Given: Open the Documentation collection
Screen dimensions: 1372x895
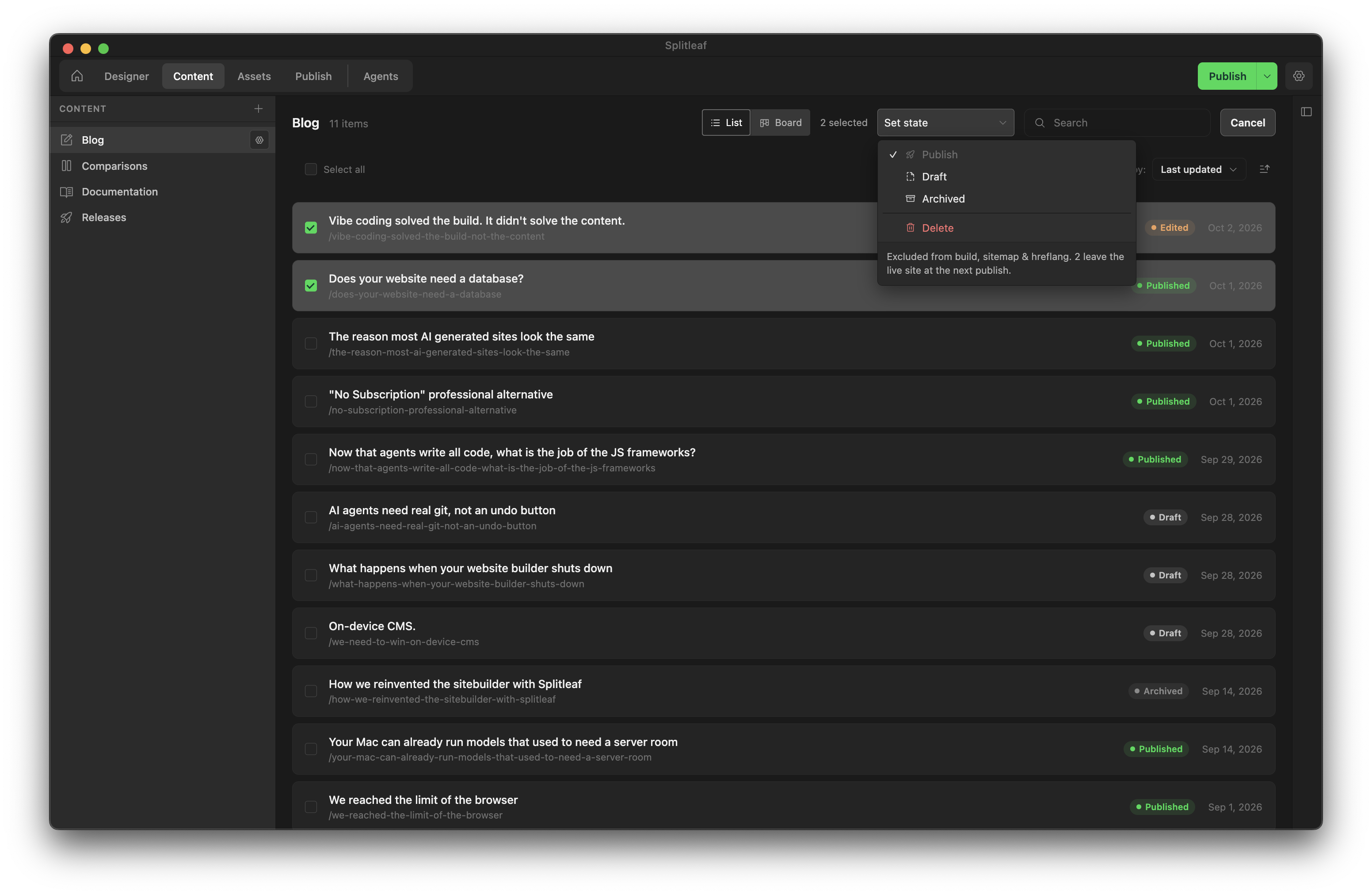Looking at the screenshot, I should pos(163,192).
